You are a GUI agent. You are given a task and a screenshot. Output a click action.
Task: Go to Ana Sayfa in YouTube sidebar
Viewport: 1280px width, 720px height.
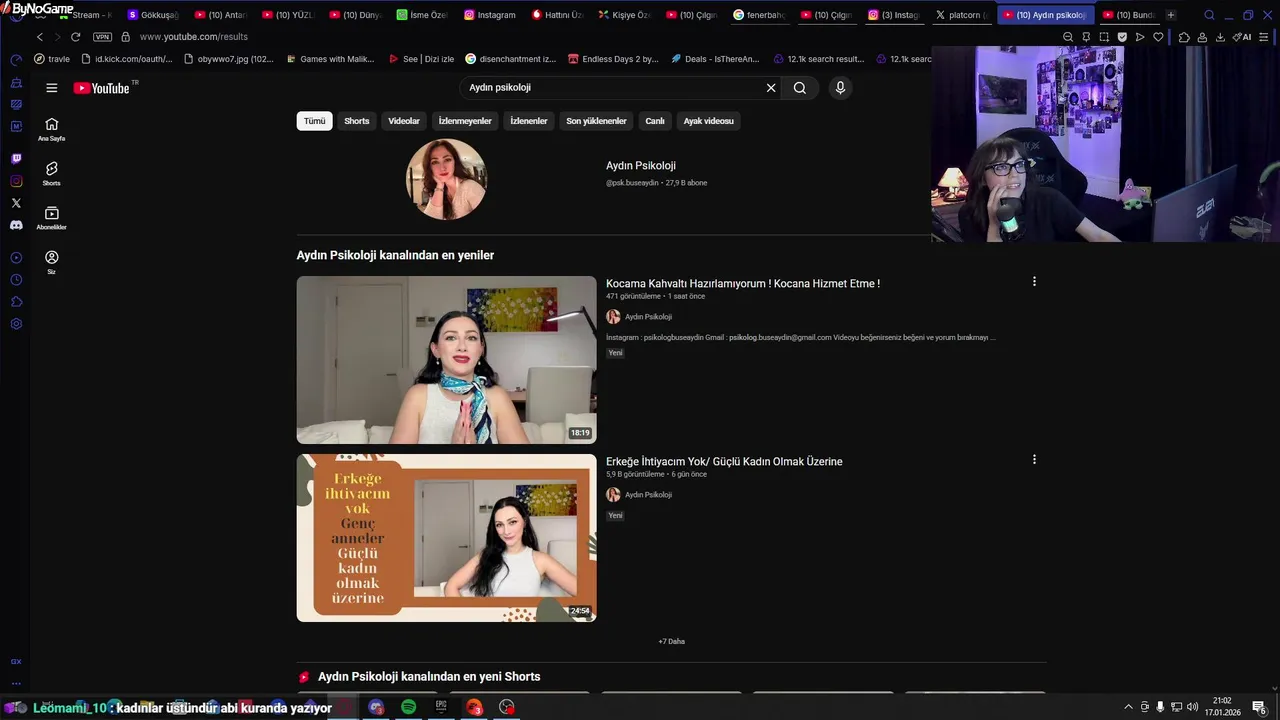pyautogui.click(x=51, y=129)
